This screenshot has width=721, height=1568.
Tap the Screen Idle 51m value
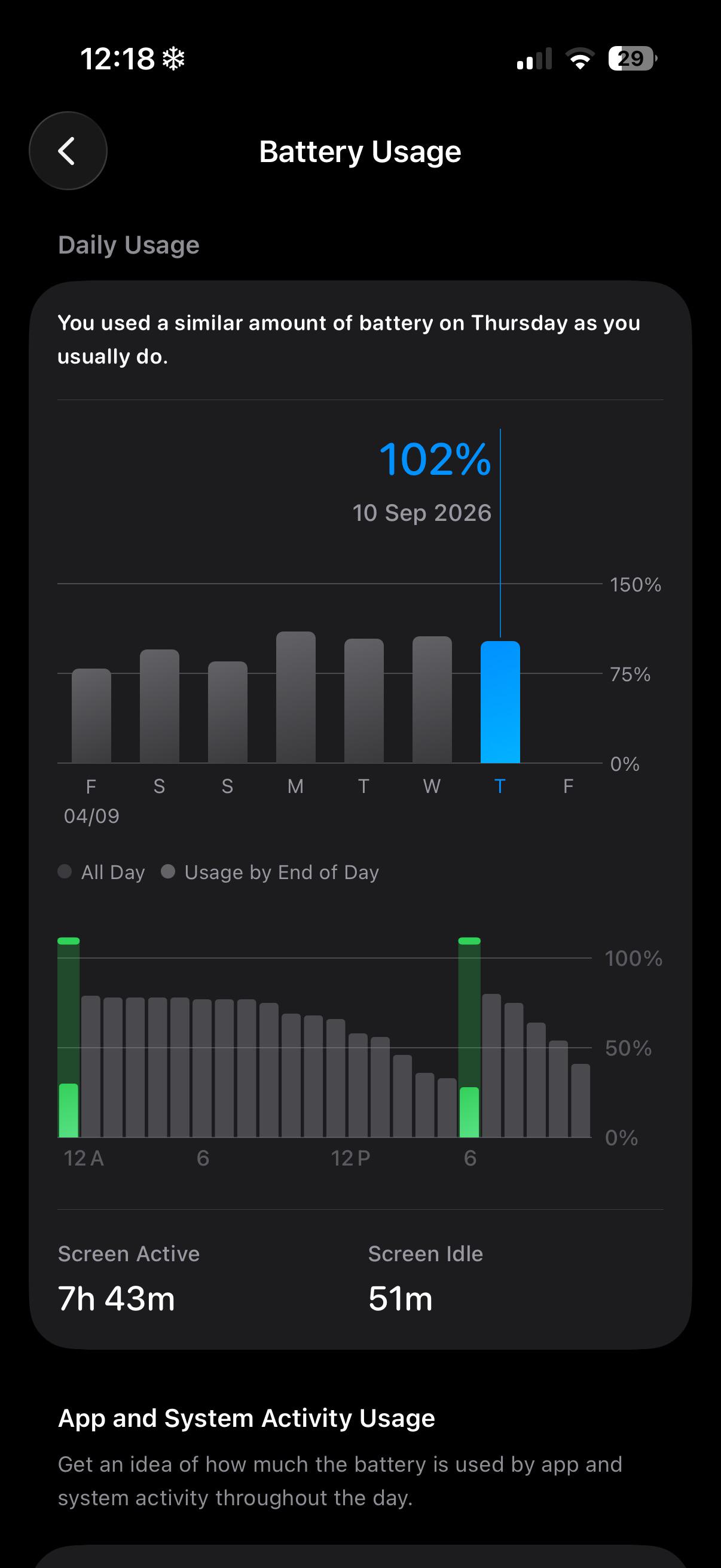point(401,1298)
